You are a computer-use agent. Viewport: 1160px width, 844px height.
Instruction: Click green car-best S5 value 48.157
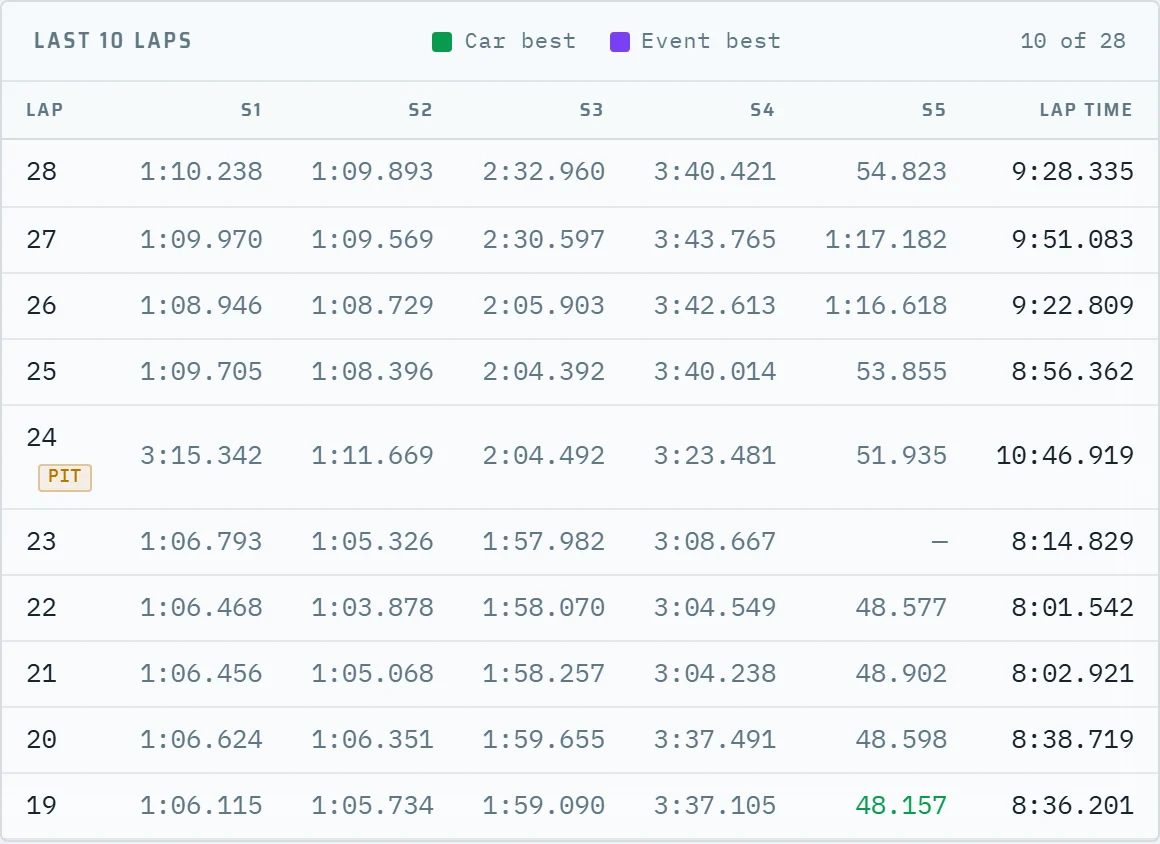coord(901,806)
